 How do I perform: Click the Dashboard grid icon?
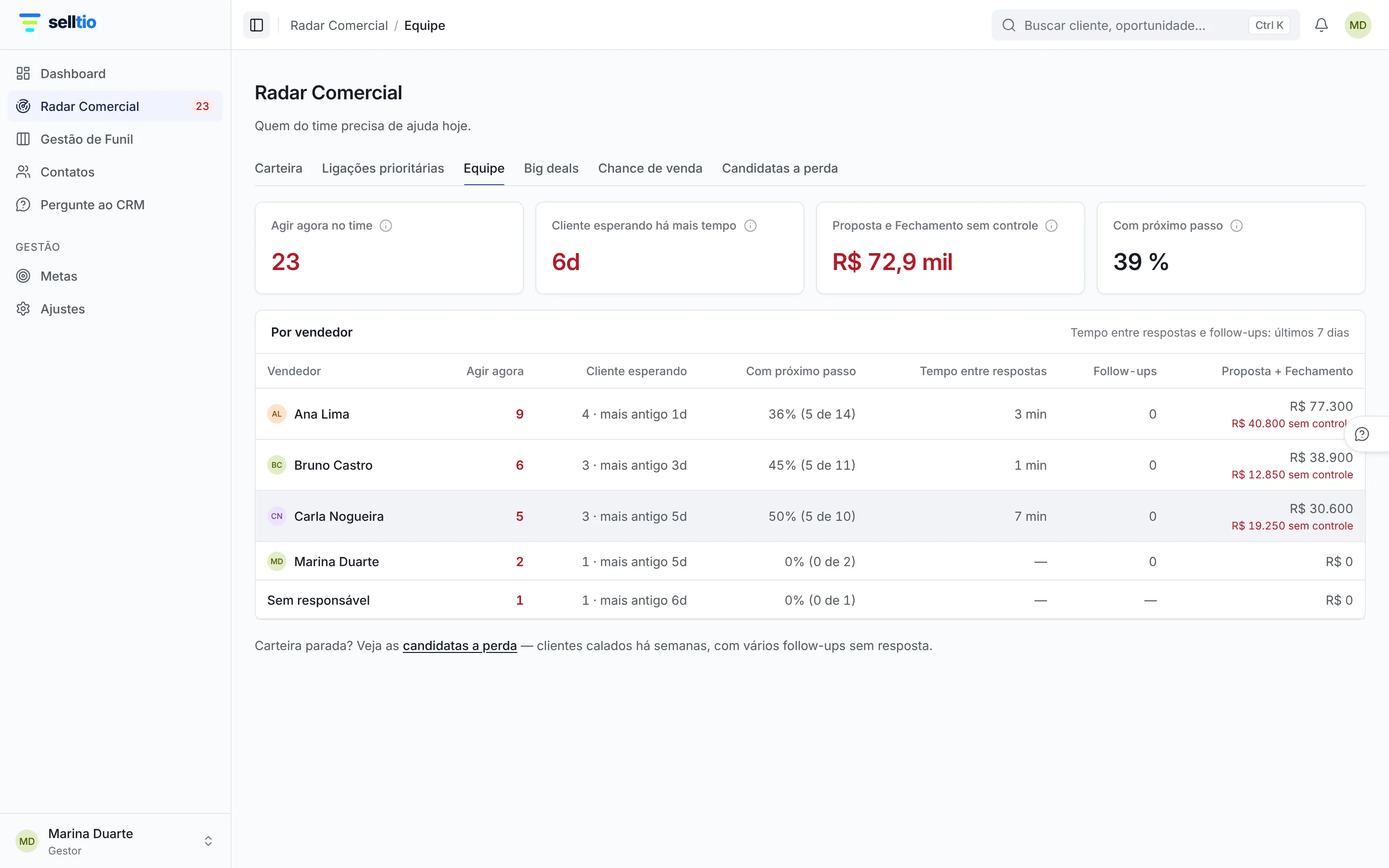click(x=23, y=73)
